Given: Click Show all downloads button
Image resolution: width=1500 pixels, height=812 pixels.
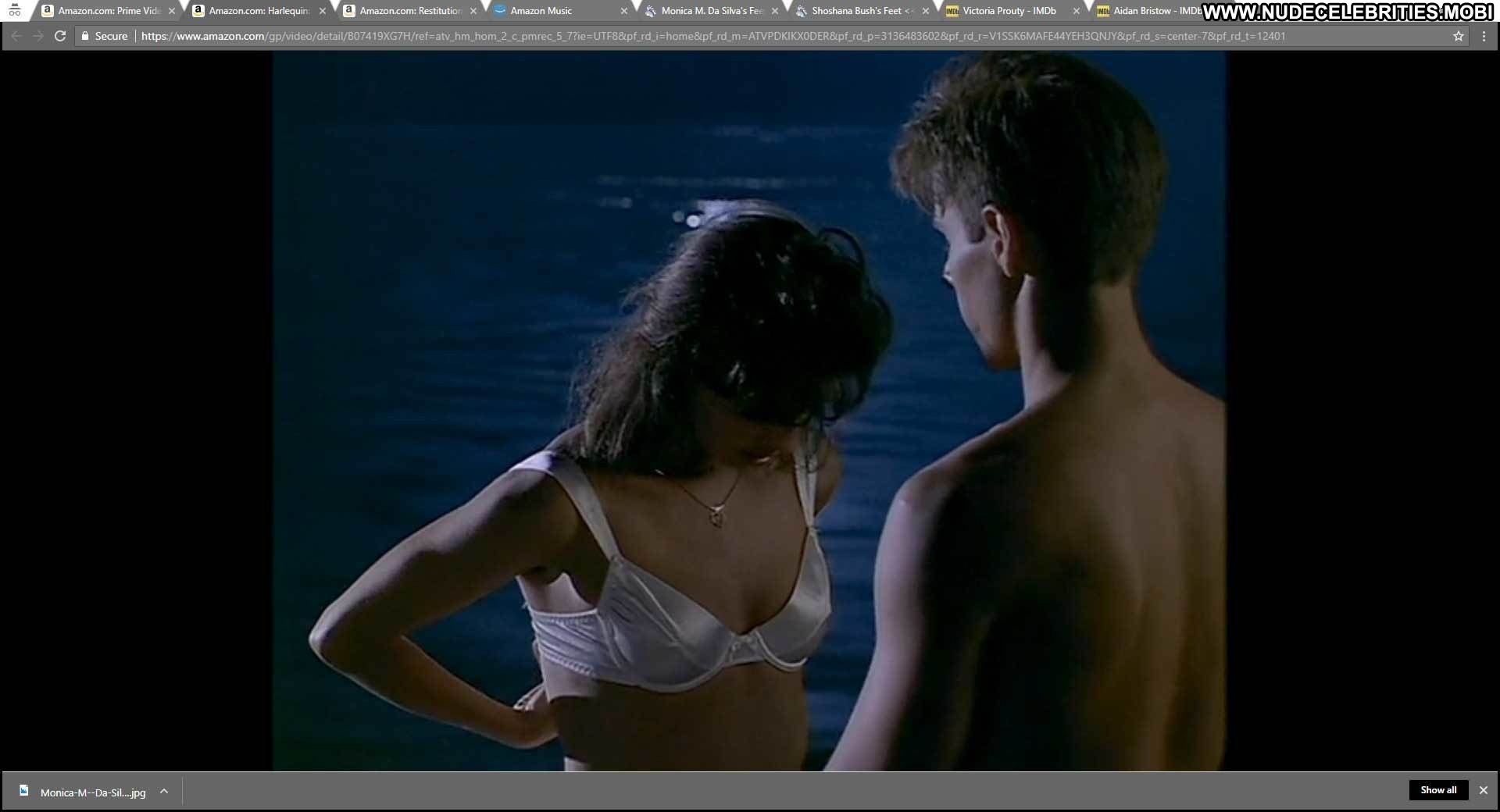Looking at the screenshot, I should [1438, 790].
